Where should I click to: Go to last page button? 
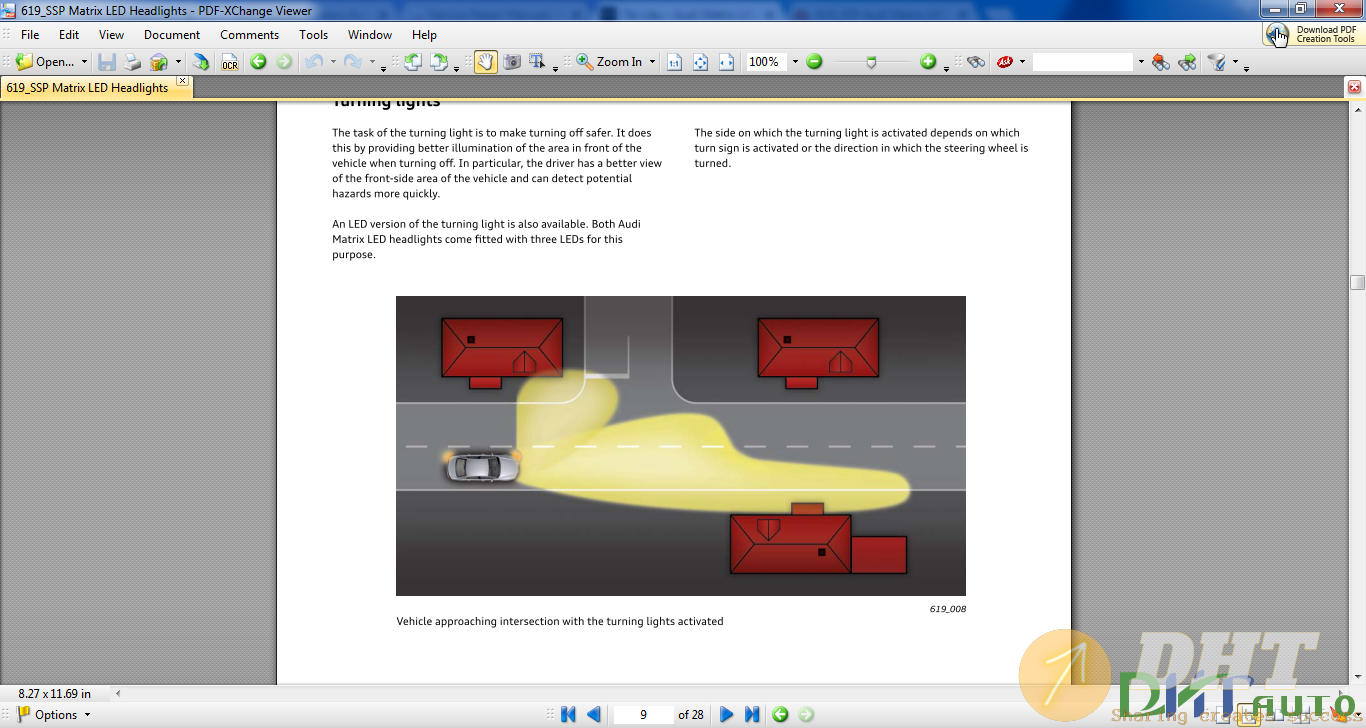coord(753,714)
